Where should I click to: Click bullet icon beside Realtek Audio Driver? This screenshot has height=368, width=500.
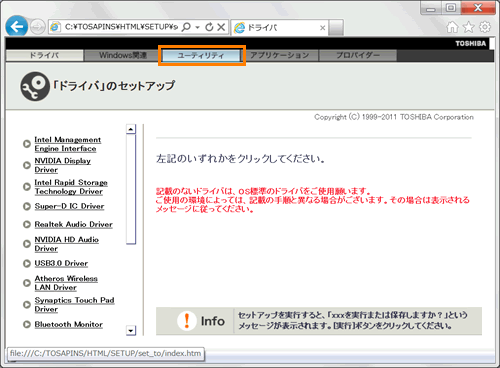pyautogui.click(x=27, y=224)
